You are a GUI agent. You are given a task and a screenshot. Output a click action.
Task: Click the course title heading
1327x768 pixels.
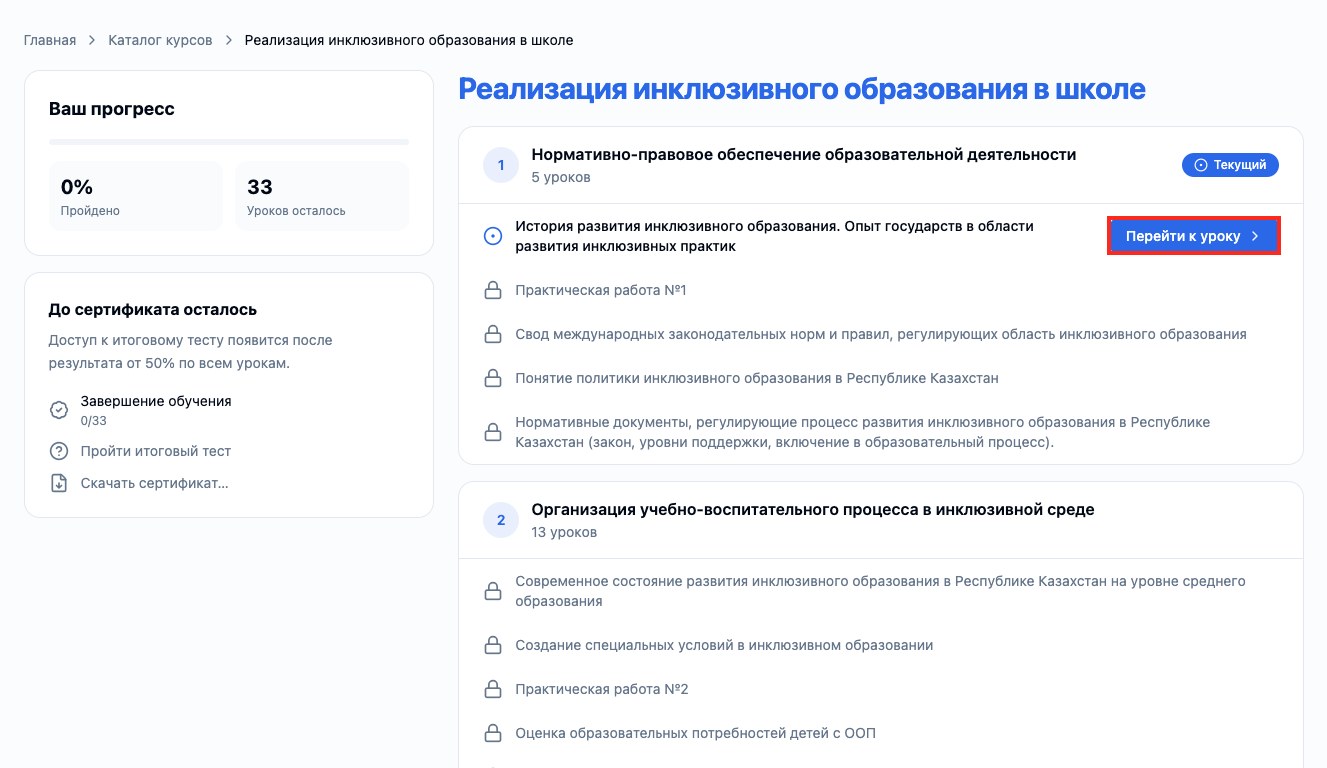tap(802, 89)
